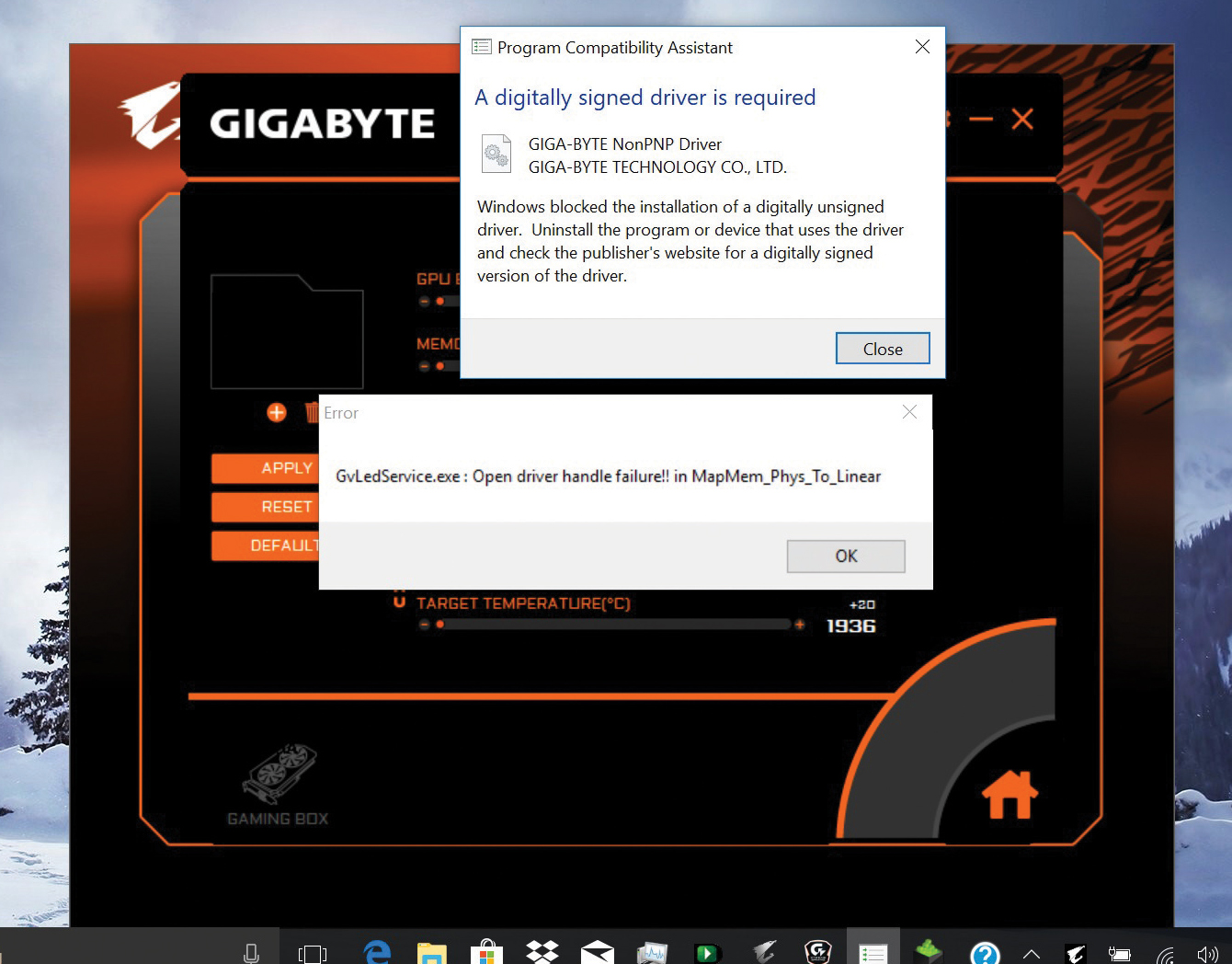Click the Gigabyte G gaming taskbar icon

(817, 953)
